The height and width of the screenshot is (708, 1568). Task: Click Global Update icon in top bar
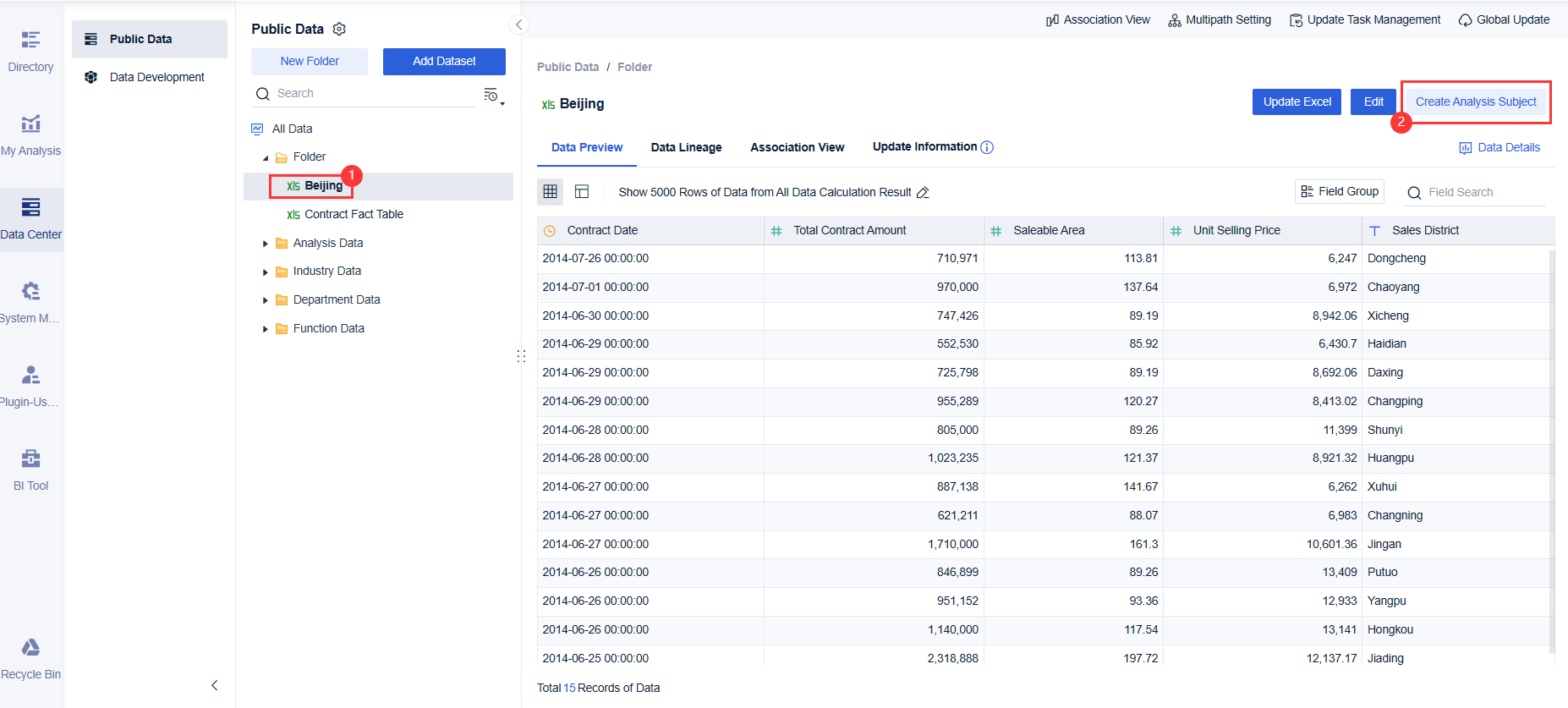[1465, 20]
